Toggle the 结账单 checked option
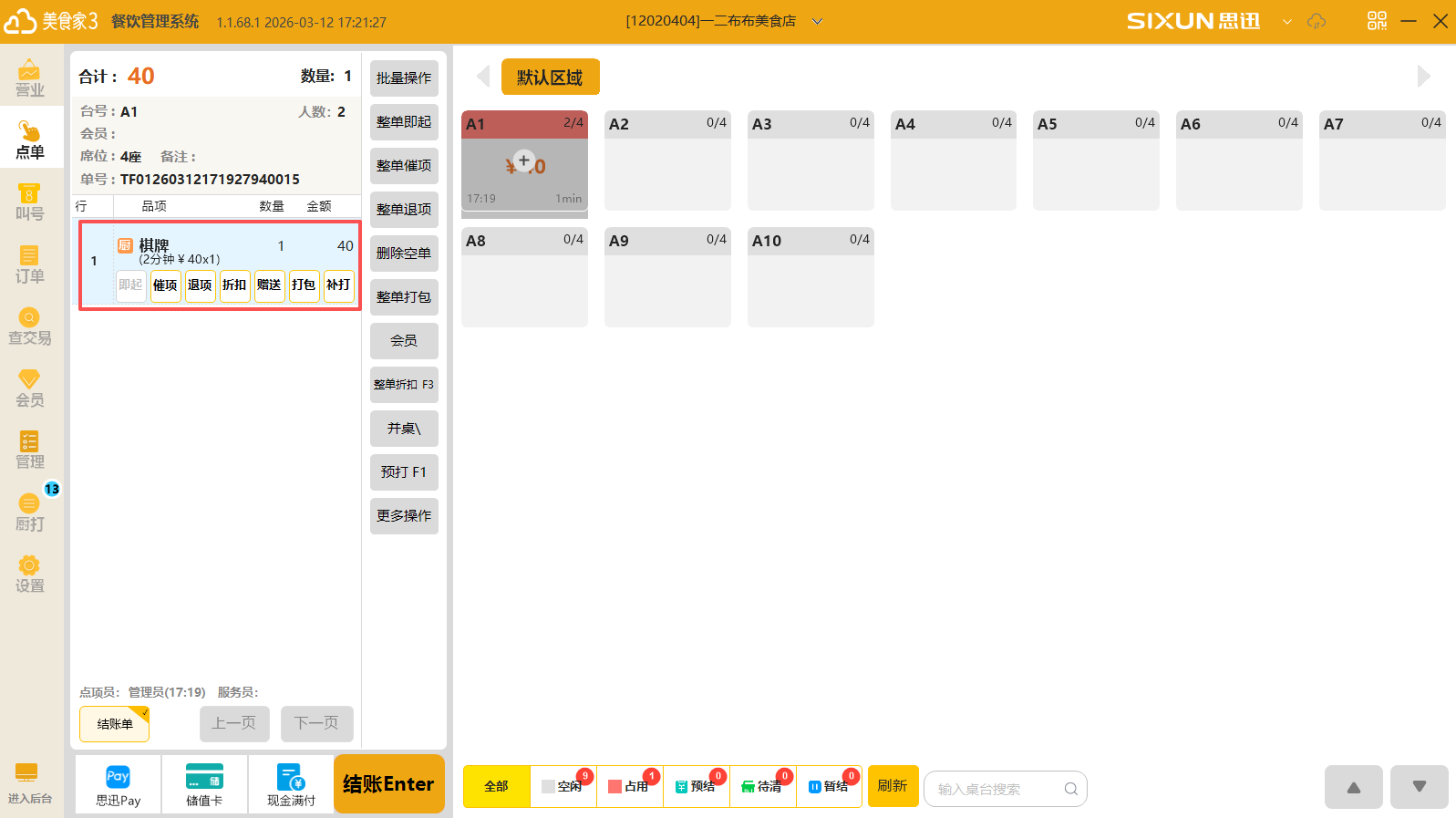The image size is (1456, 818). [x=115, y=724]
